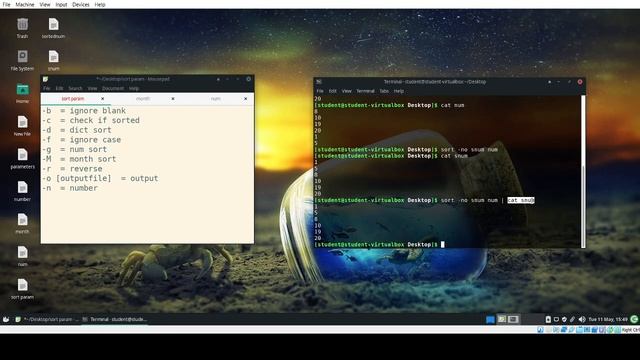Click the Mousepad window menu icon in title bar
The width and height of the screenshot is (640, 360).
(45, 79)
